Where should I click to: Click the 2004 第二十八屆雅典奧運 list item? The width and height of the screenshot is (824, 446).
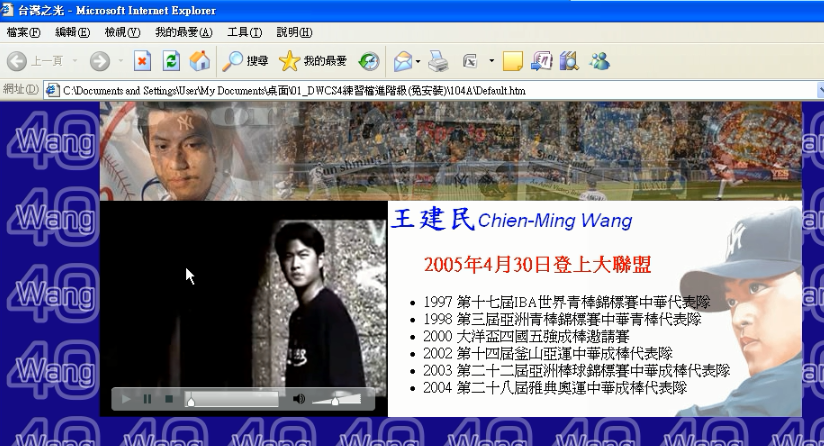coord(555,388)
